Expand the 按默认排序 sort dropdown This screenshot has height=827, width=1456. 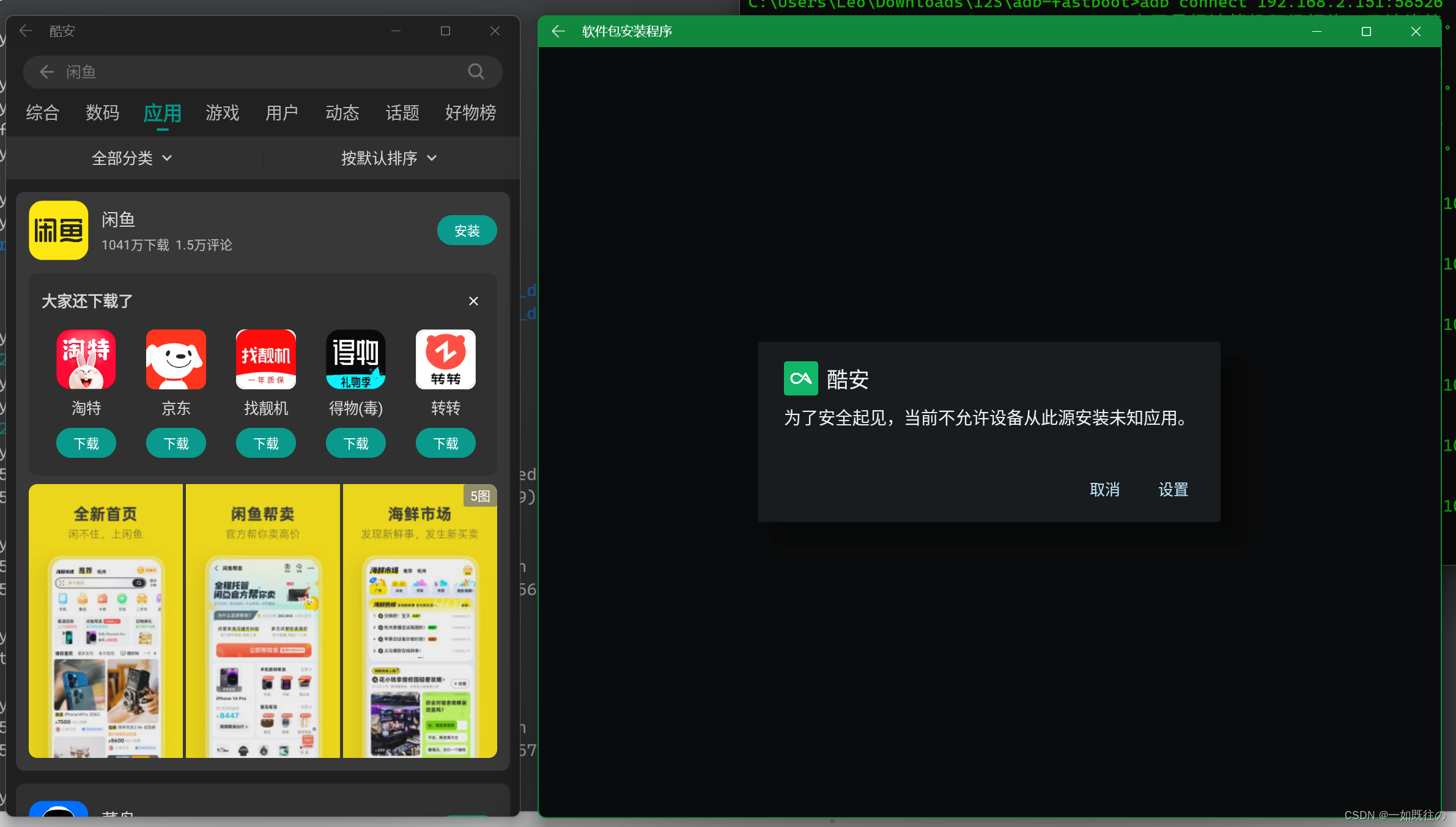pyautogui.click(x=389, y=158)
